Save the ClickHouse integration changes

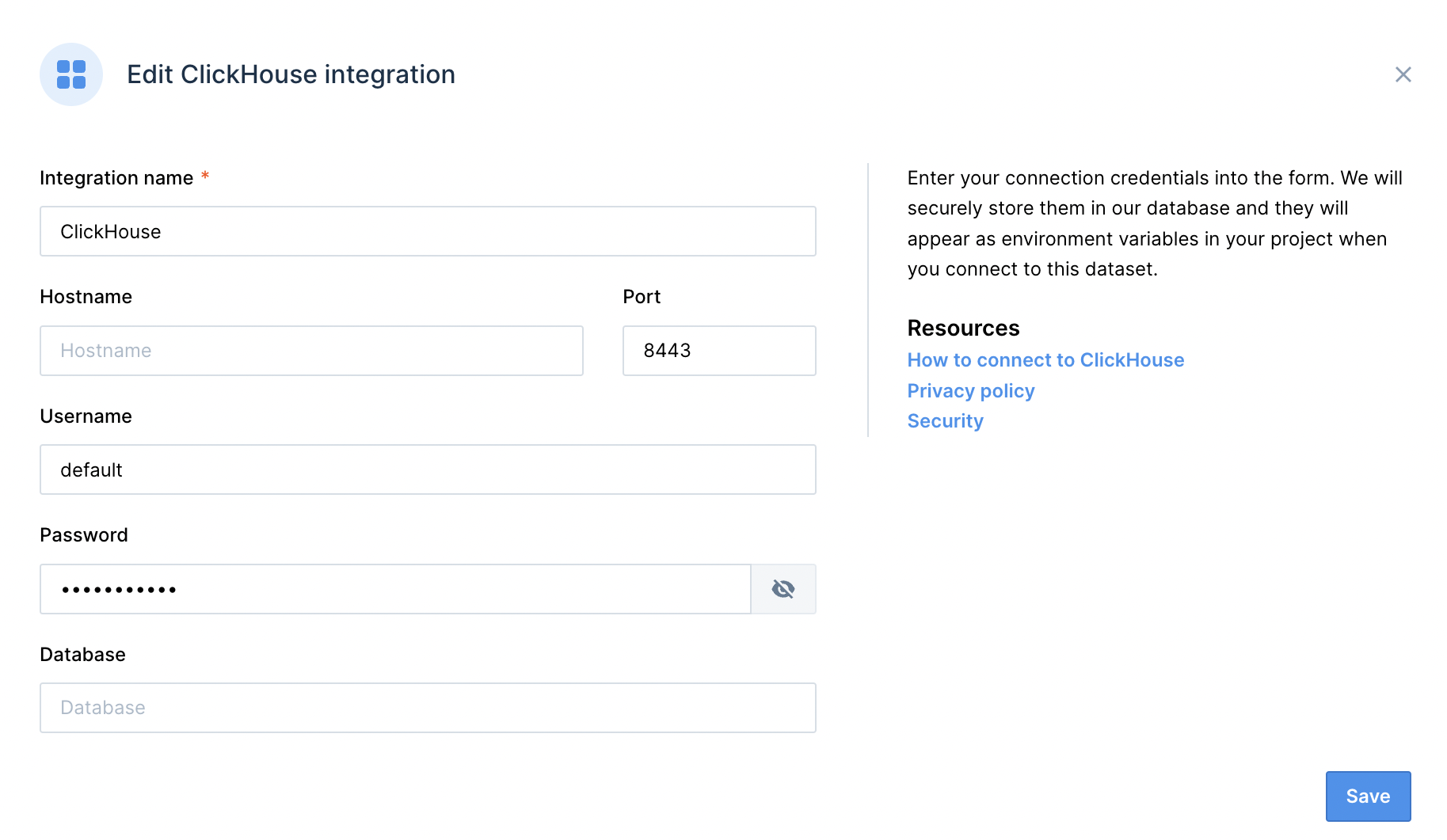pyautogui.click(x=1368, y=796)
